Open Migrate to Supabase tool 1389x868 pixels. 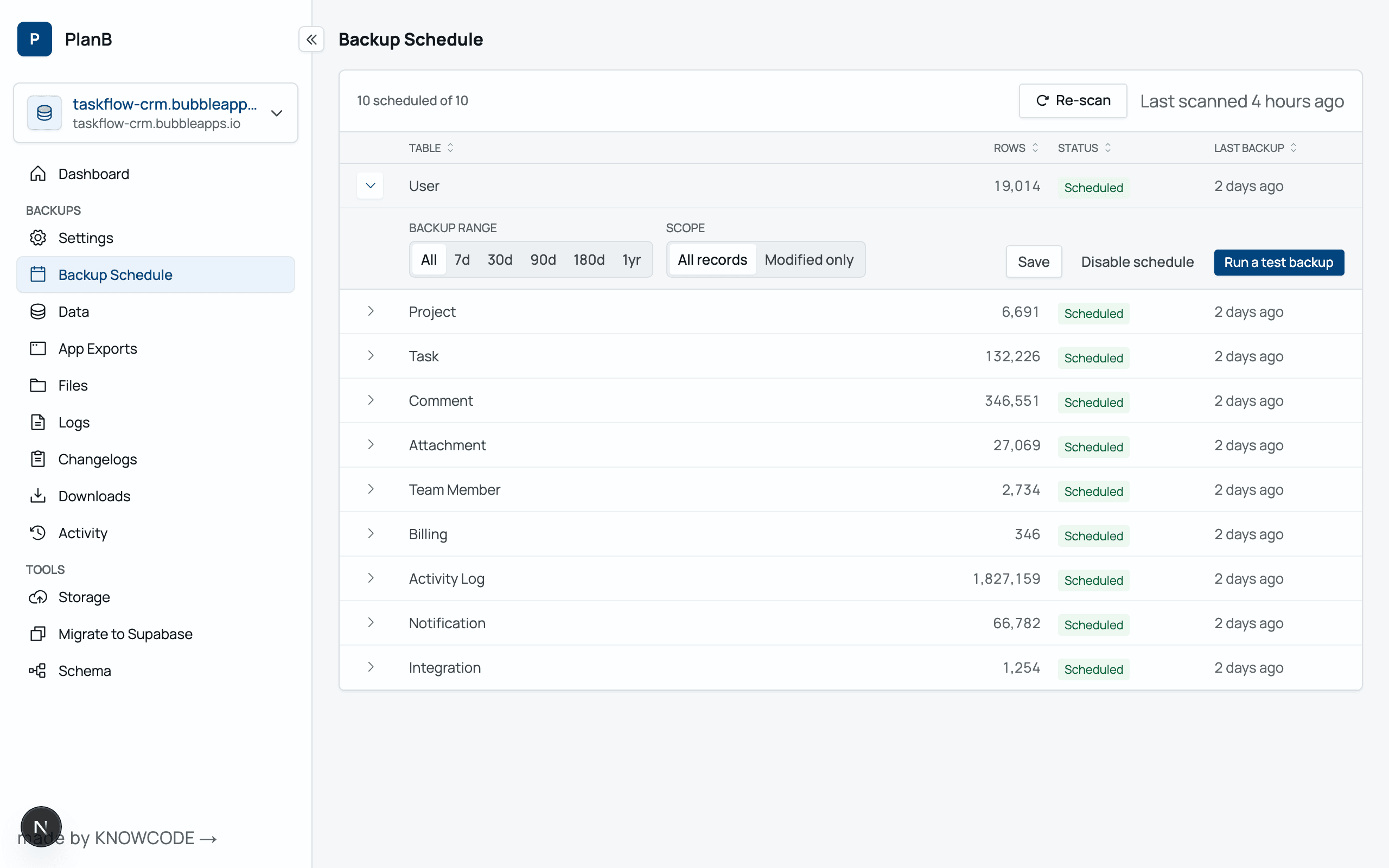pos(156,634)
